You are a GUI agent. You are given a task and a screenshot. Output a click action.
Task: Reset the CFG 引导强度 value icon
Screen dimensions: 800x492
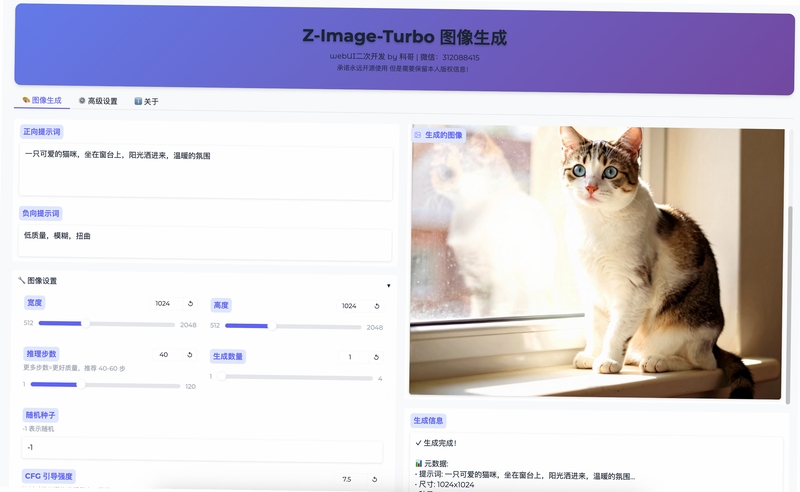374,479
